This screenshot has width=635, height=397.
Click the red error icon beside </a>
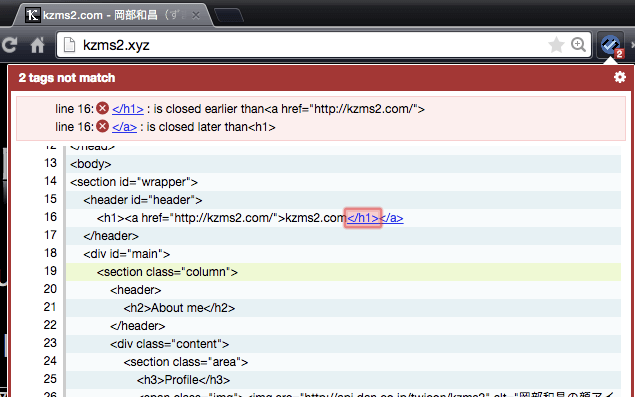pyautogui.click(x=103, y=126)
